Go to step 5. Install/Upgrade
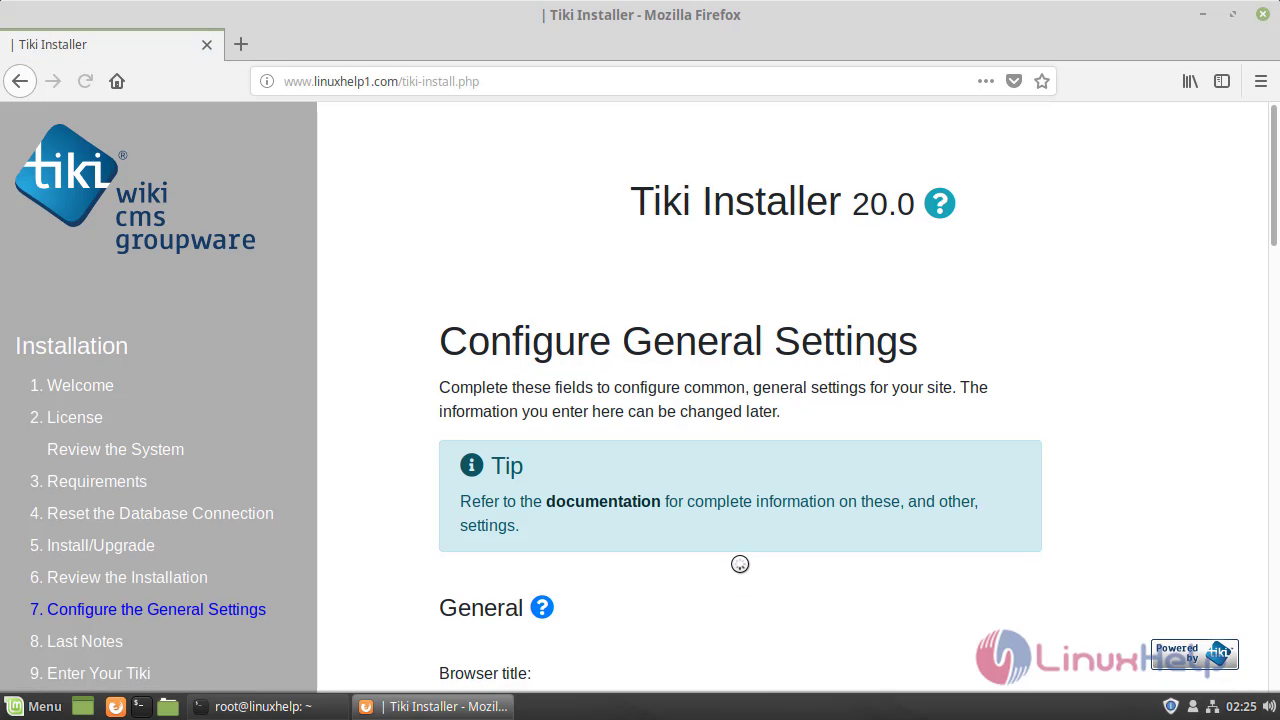 tap(92, 545)
